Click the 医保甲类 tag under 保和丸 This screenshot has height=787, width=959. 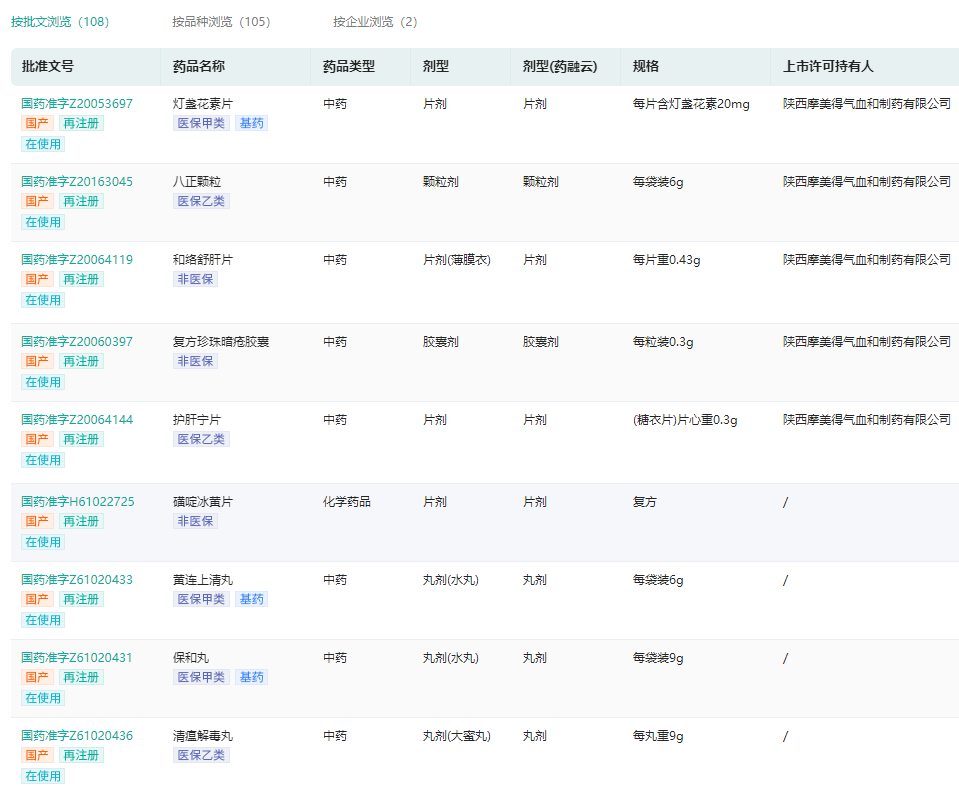click(201, 677)
